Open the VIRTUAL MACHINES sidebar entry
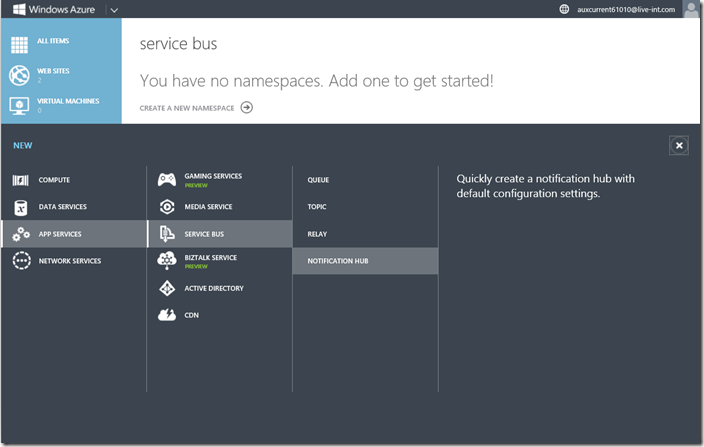Screen dimensions: 704x447 68,101
